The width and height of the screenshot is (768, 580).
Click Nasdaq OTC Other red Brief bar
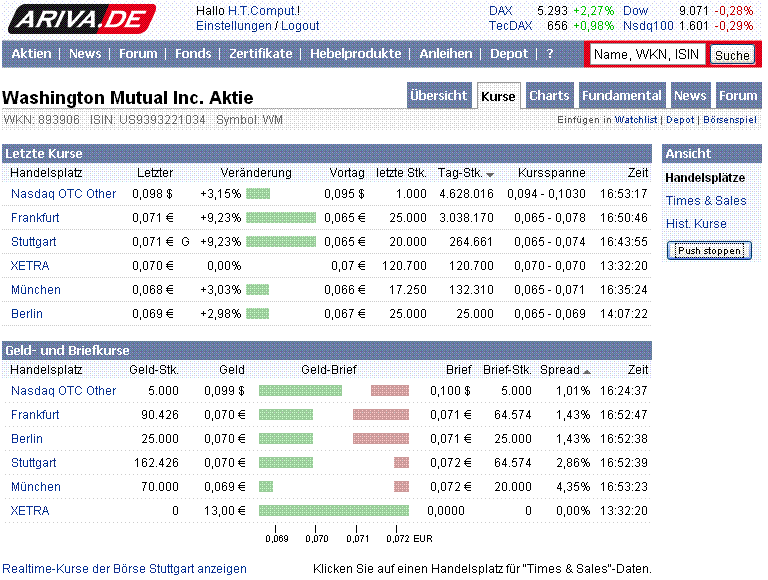(390, 390)
